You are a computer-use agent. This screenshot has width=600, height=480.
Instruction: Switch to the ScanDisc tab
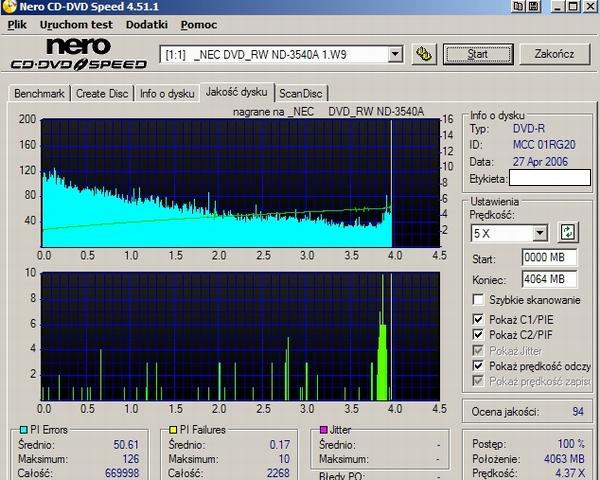tap(301, 93)
